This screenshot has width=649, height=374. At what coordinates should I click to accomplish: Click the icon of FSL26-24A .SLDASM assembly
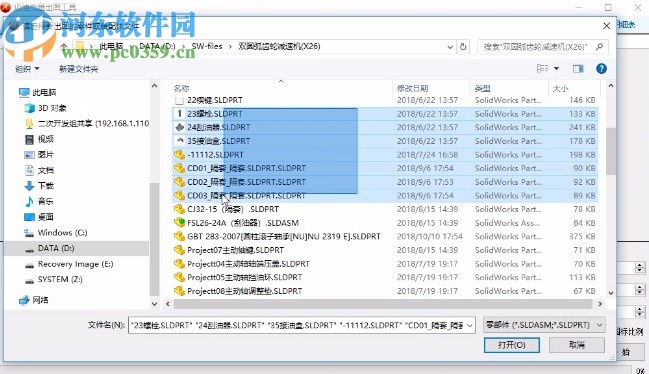[x=179, y=223]
